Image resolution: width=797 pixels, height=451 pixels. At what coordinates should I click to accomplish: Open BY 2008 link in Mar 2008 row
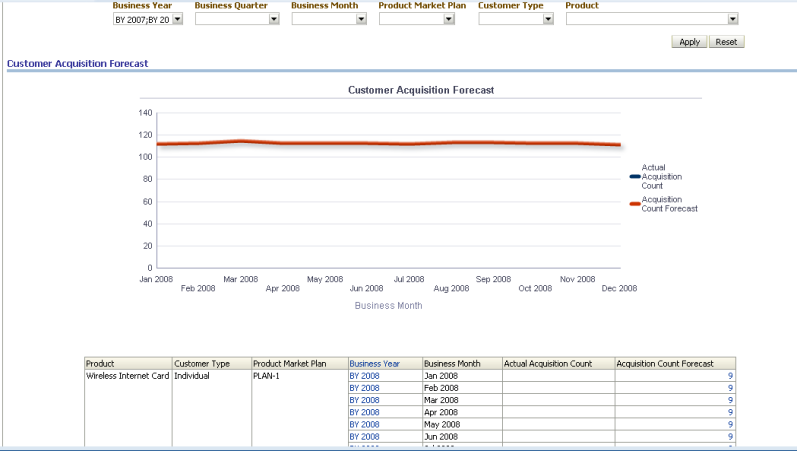(x=364, y=400)
